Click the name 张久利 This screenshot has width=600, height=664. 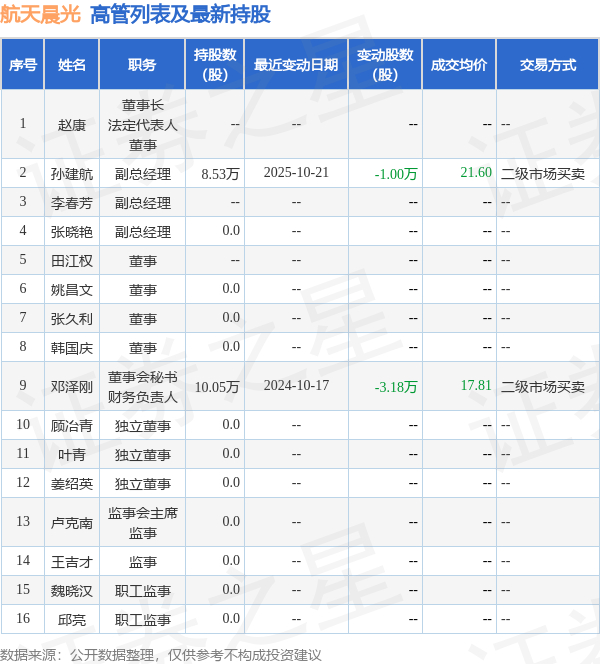click(x=72, y=318)
